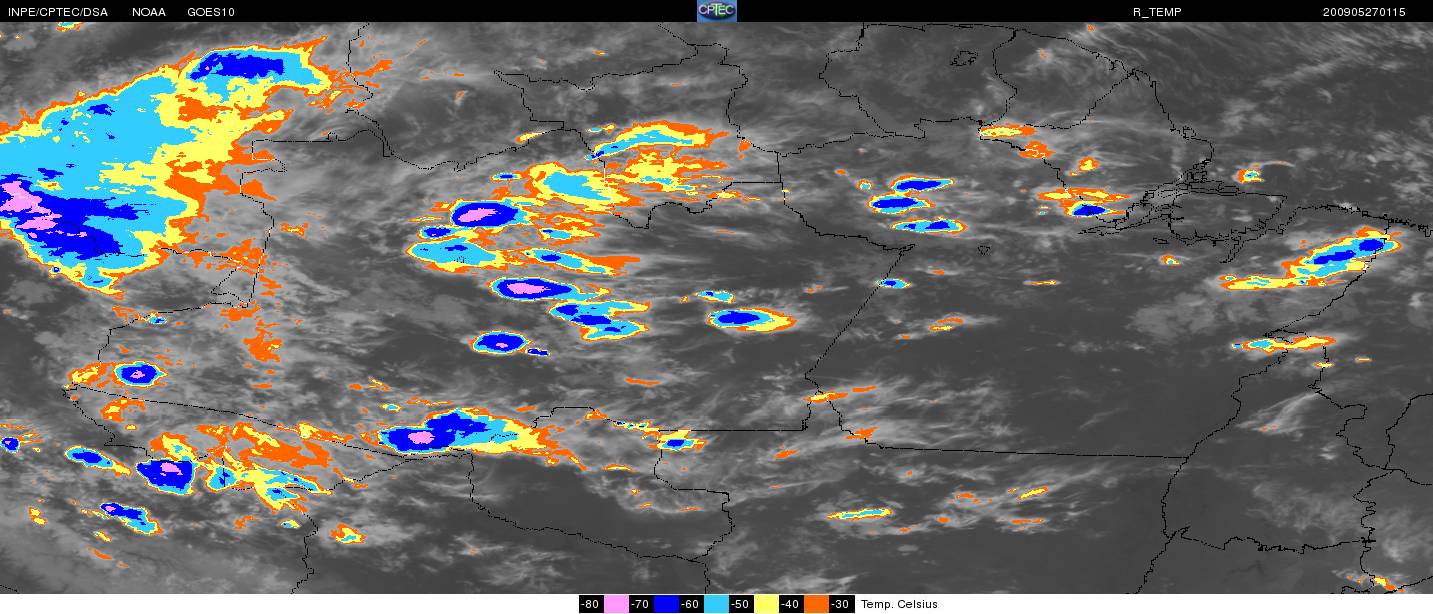Screen dimensions: 1433x614
Task: Click the -40 legend value
Action: coord(790,604)
